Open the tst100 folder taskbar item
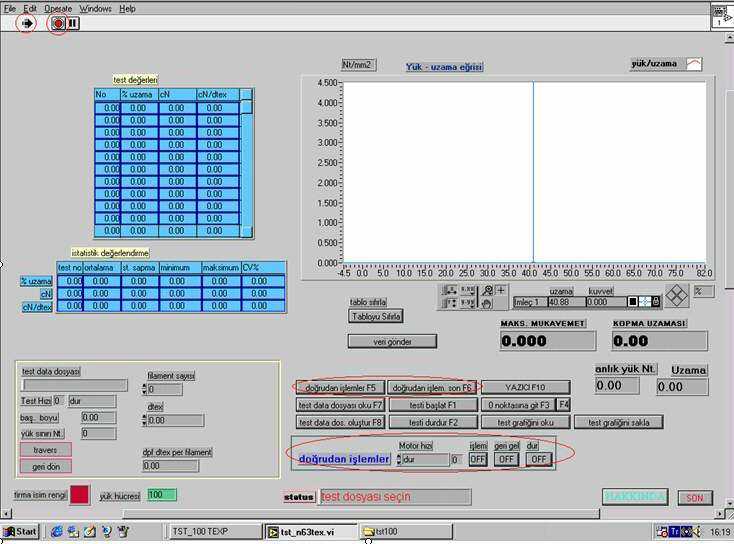This screenshot has width=734, height=544. (x=406, y=531)
